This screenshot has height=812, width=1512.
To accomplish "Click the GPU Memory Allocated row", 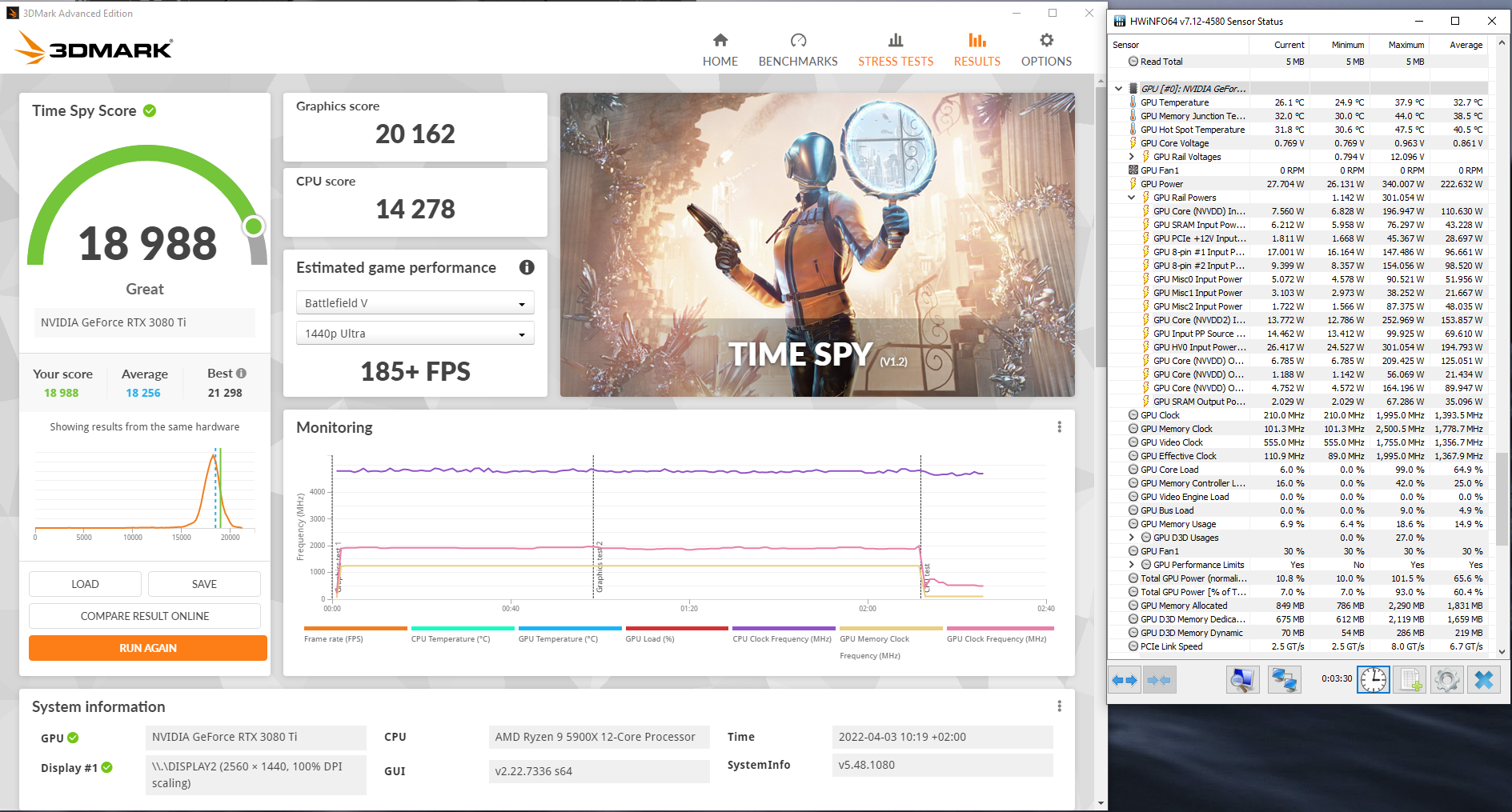I will tap(1298, 606).
